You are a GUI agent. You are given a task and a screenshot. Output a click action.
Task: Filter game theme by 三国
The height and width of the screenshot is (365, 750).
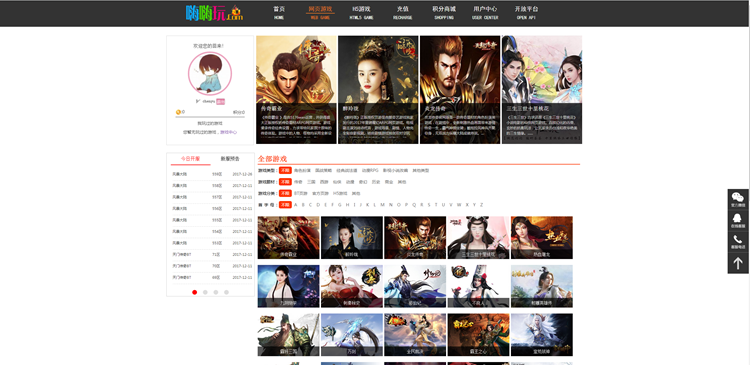pyautogui.click(x=311, y=182)
